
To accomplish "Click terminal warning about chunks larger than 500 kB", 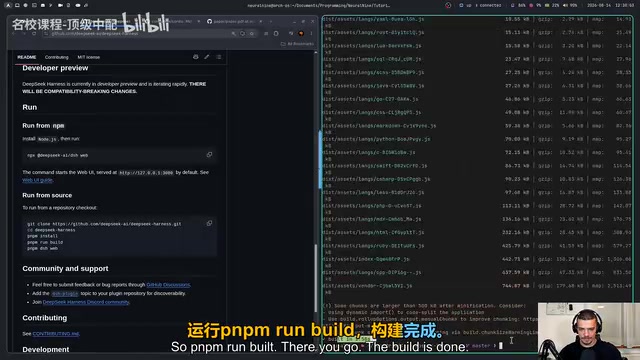I will [424, 306].
